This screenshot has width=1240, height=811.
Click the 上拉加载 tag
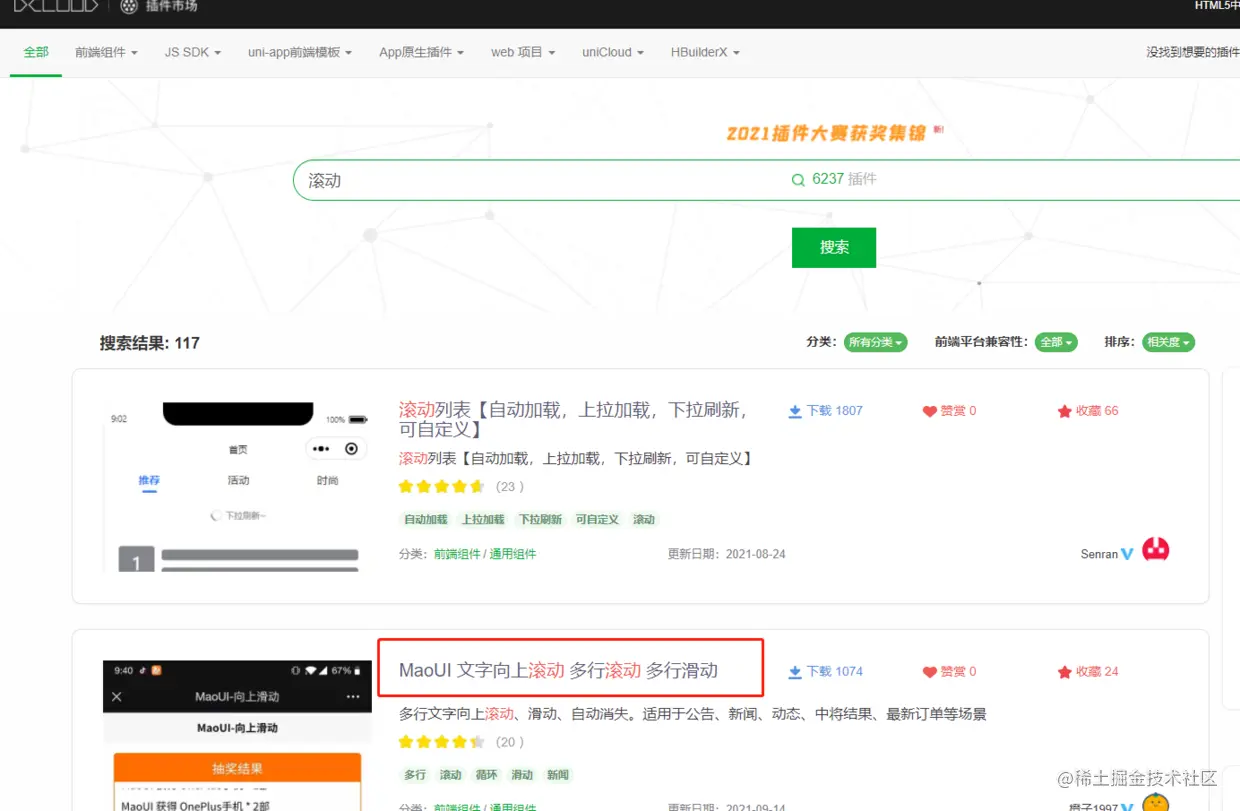(x=483, y=520)
